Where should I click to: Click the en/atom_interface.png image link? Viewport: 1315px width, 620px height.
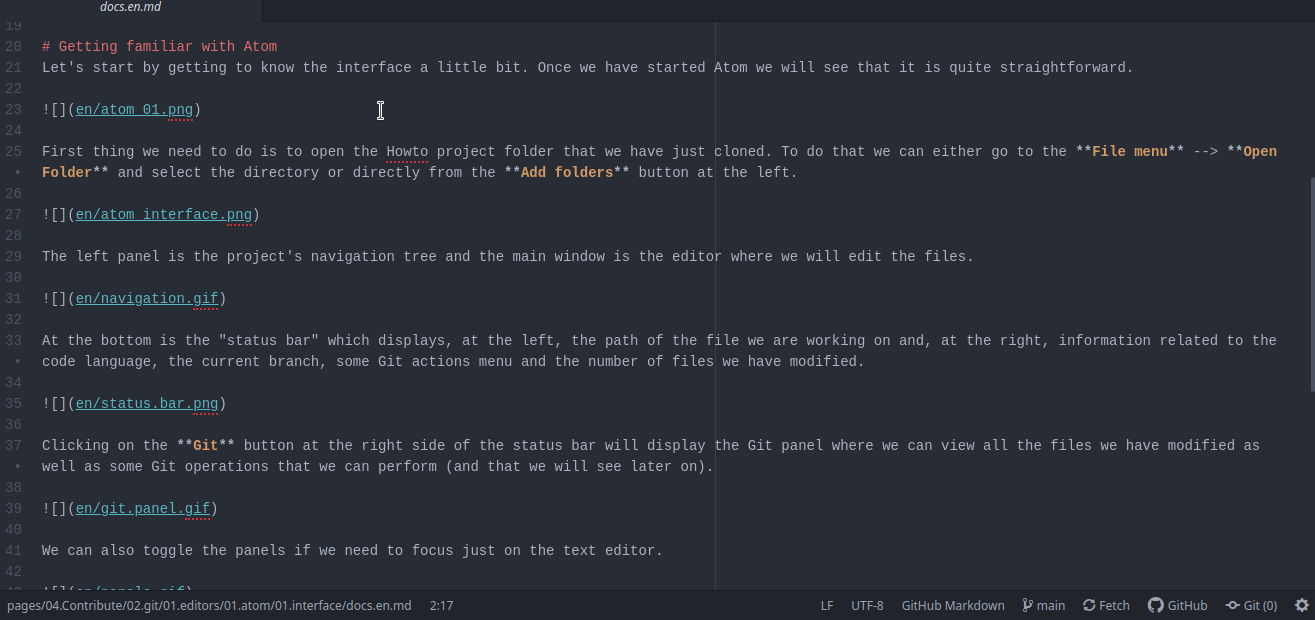pyautogui.click(x=163, y=214)
